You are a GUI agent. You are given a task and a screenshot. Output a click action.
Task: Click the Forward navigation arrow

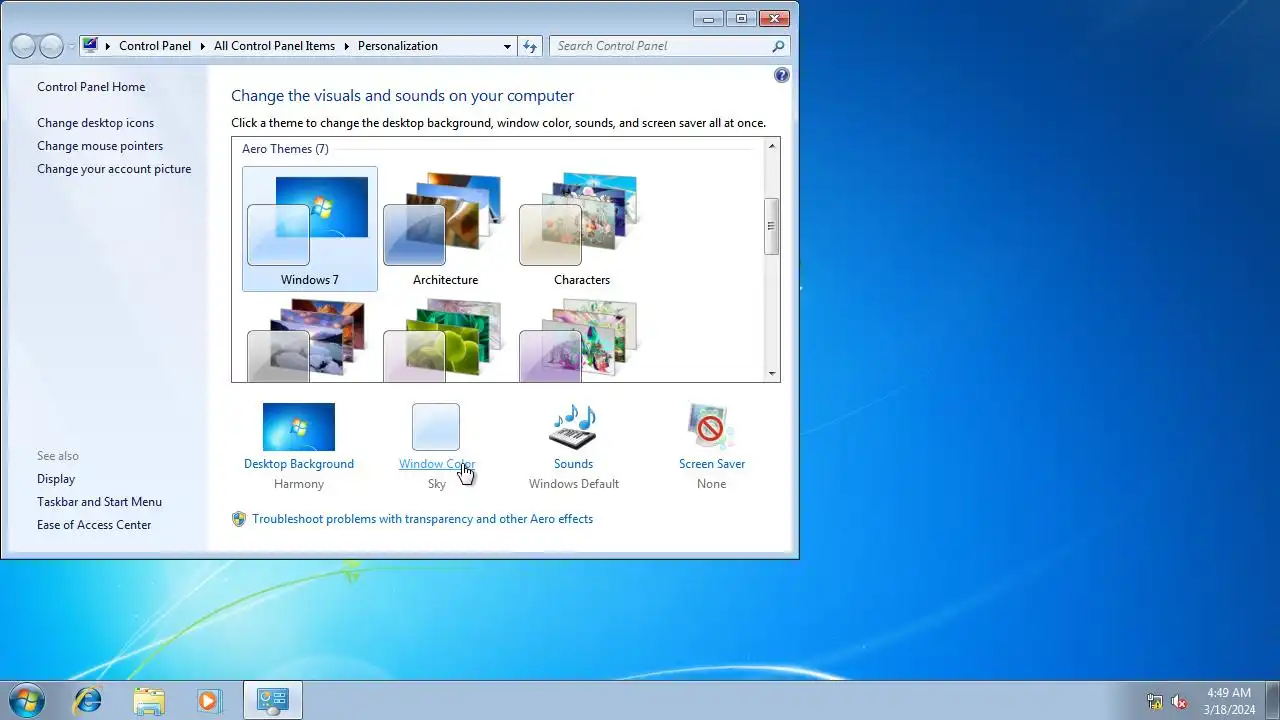[x=51, y=46]
